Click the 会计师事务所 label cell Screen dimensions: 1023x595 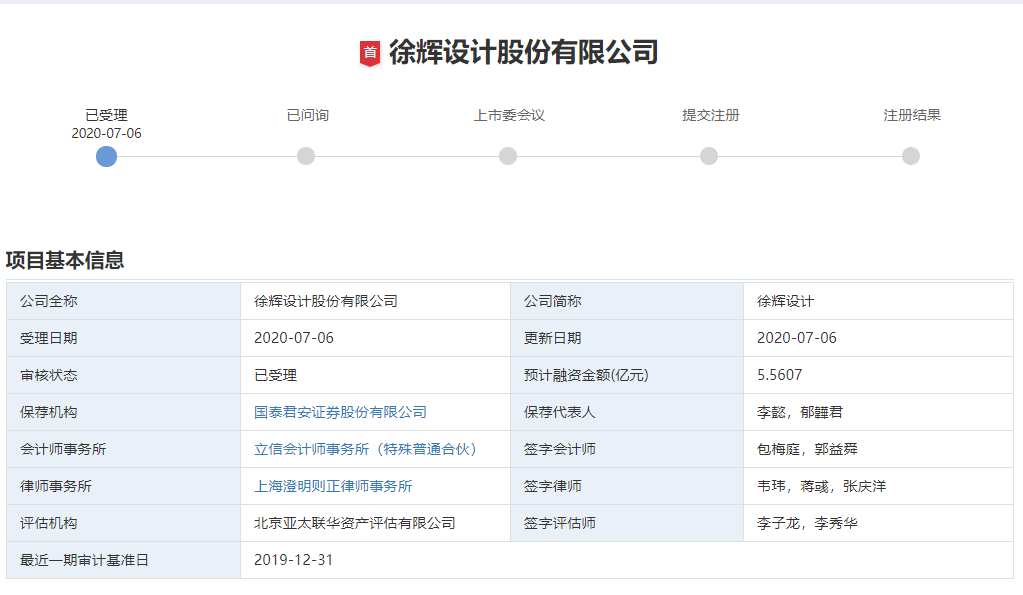123,450
